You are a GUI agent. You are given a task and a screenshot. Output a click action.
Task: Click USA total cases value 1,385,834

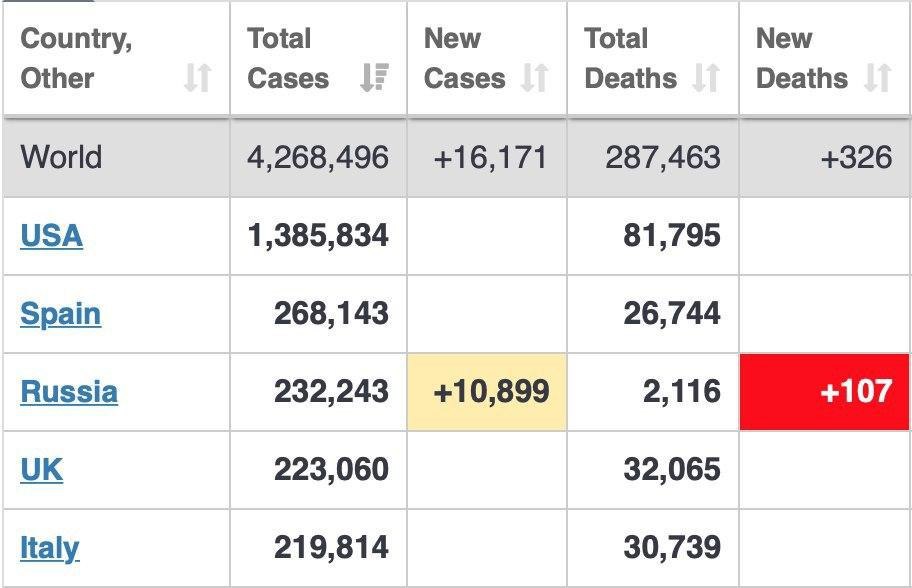318,236
